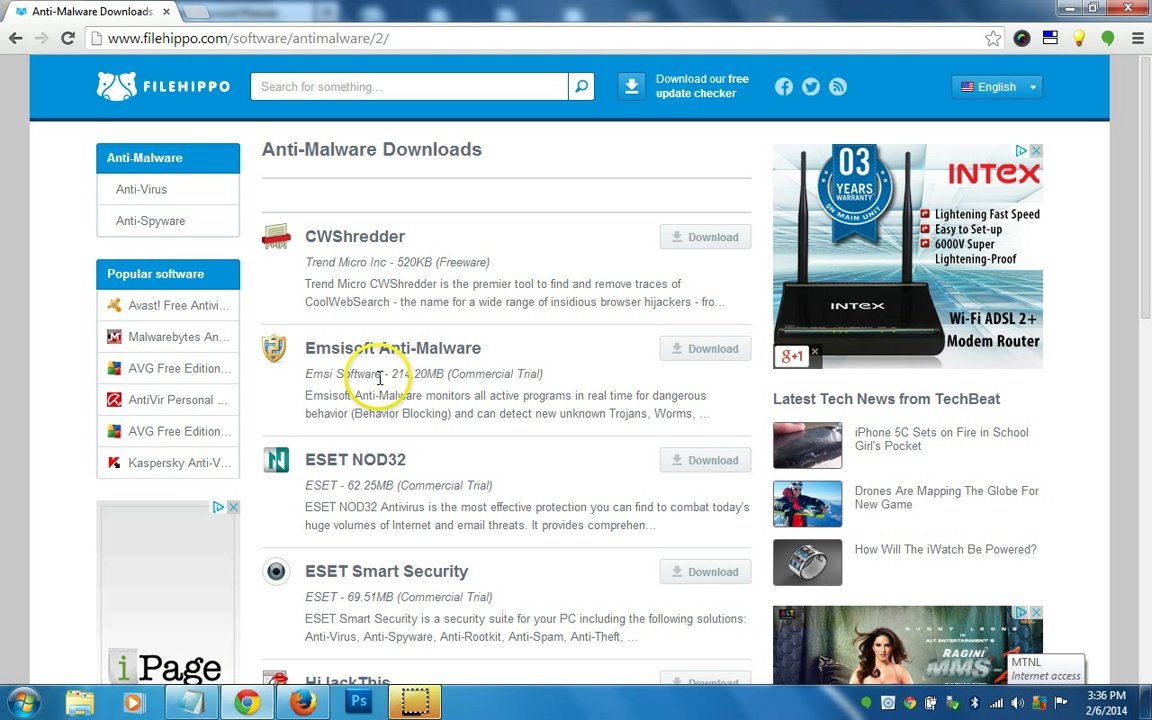Open FileHippo Twitter page icon

(811, 87)
